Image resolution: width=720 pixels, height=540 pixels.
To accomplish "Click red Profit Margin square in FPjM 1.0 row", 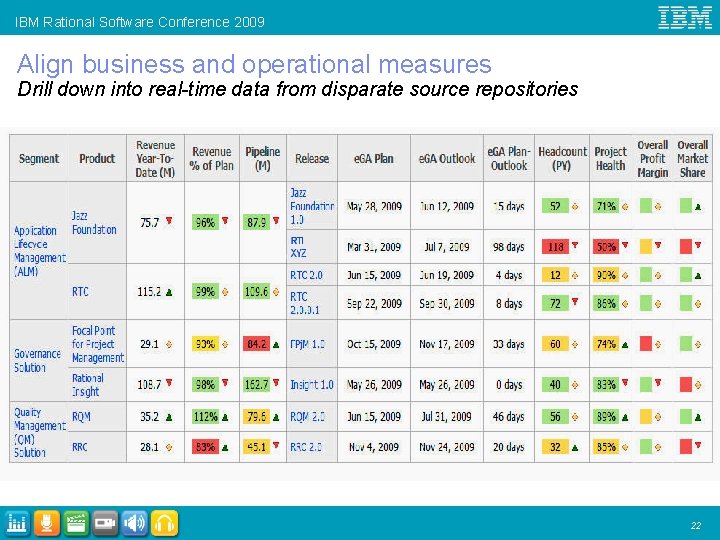I will pos(646,343).
